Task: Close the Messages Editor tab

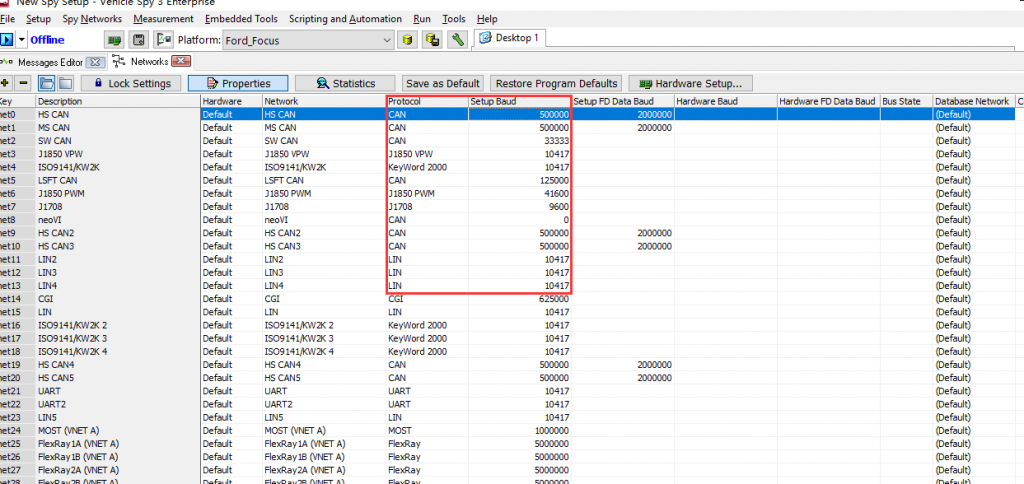Action: coord(96,62)
